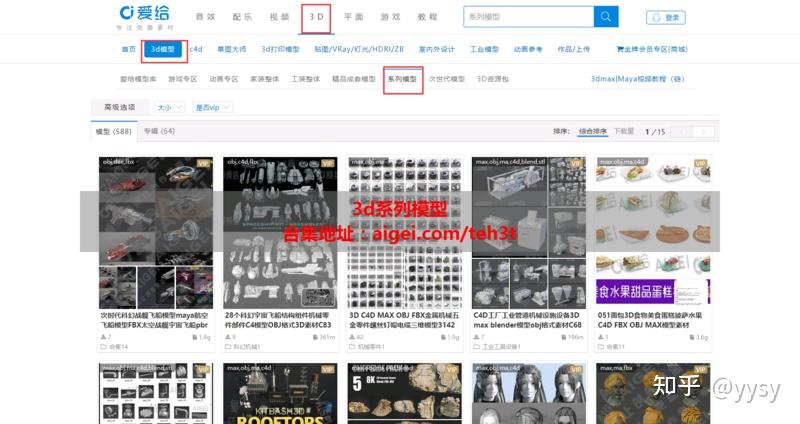Click the magnifier search button

tap(606, 17)
